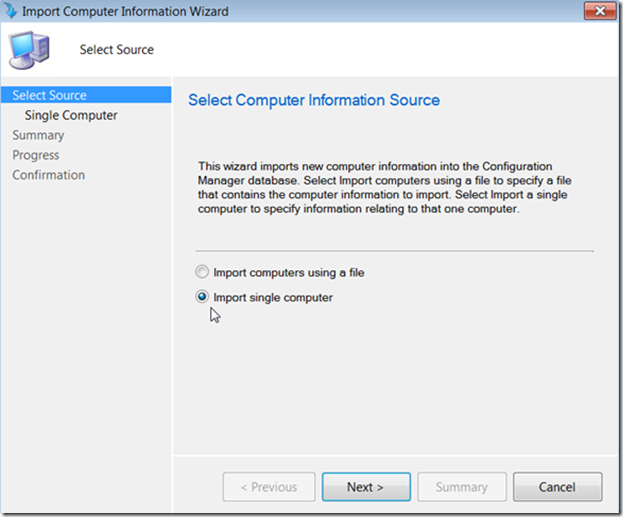The image size is (623, 517).
Task: Select the Import single computer radio button
Action: tap(202, 296)
